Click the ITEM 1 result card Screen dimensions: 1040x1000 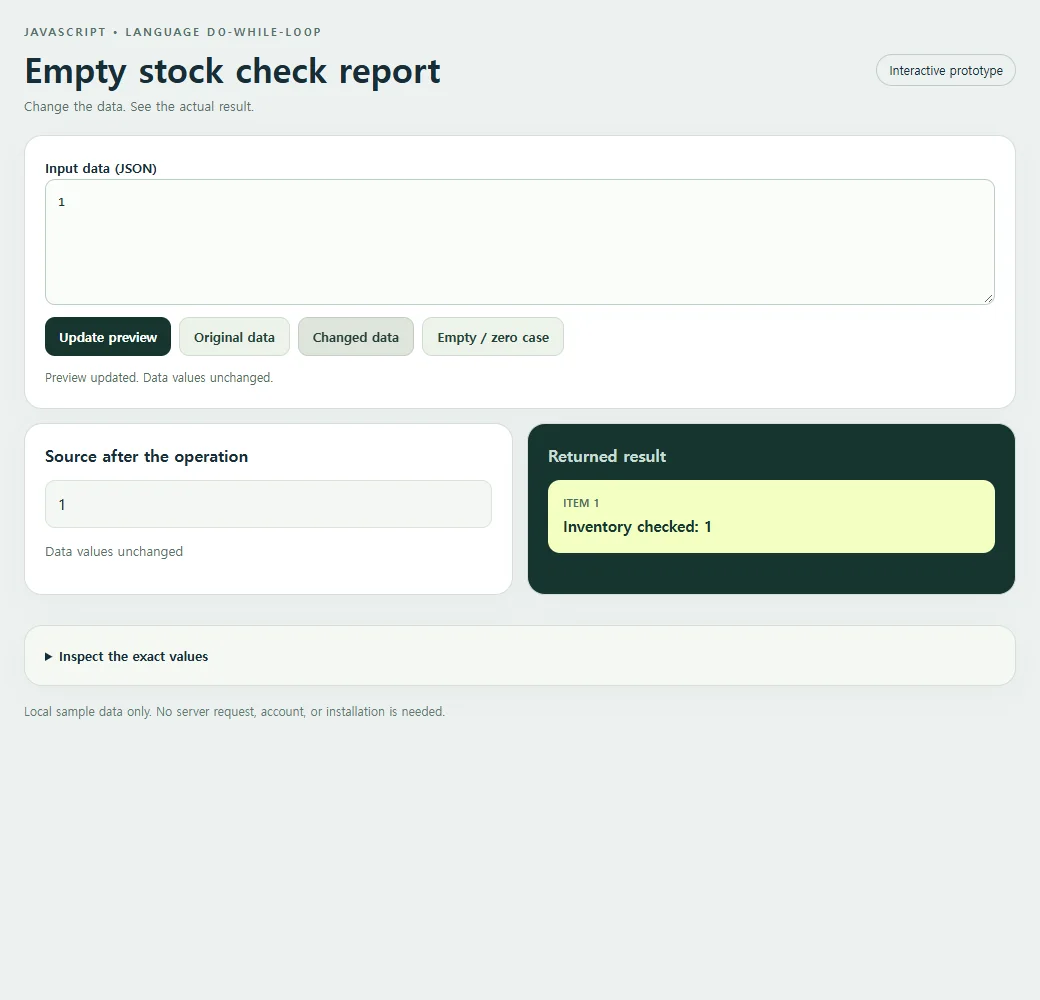tap(771, 517)
